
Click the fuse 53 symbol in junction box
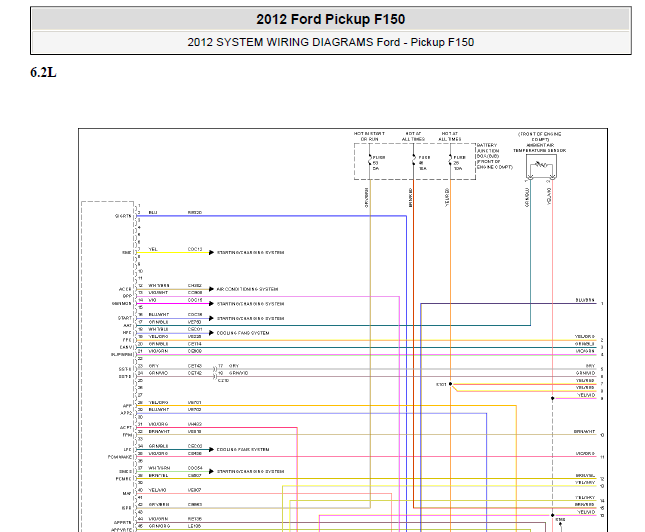pyautogui.click(x=370, y=162)
